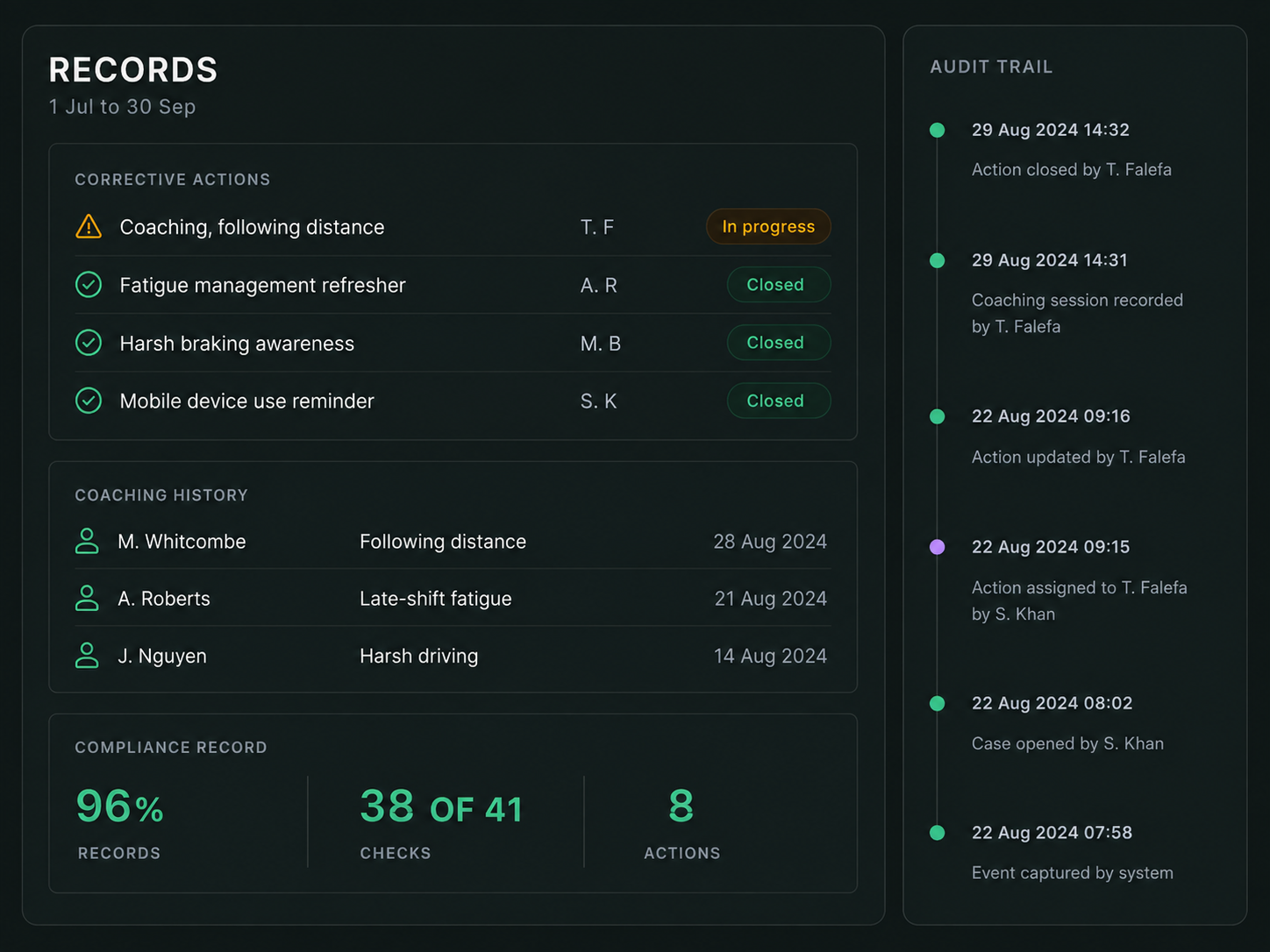This screenshot has width=1270, height=952.
Task: Select the 22 Aug 2024 08:02 audit dot
Action: pos(937,703)
